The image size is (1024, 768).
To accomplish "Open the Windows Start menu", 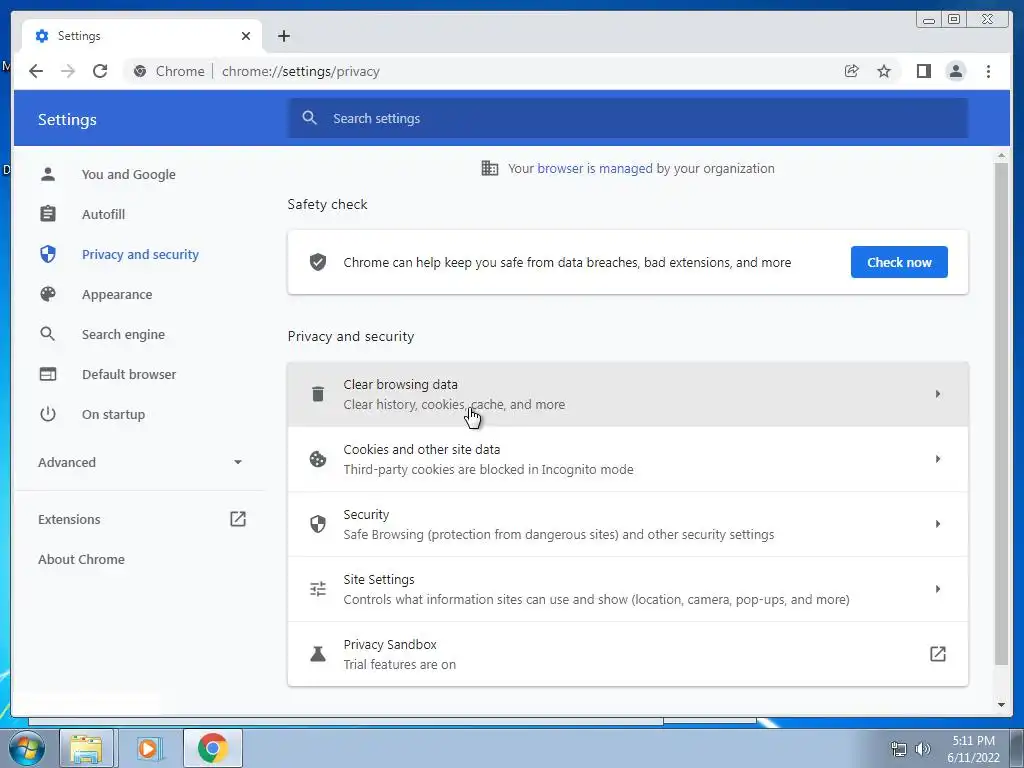I will coord(26,748).
